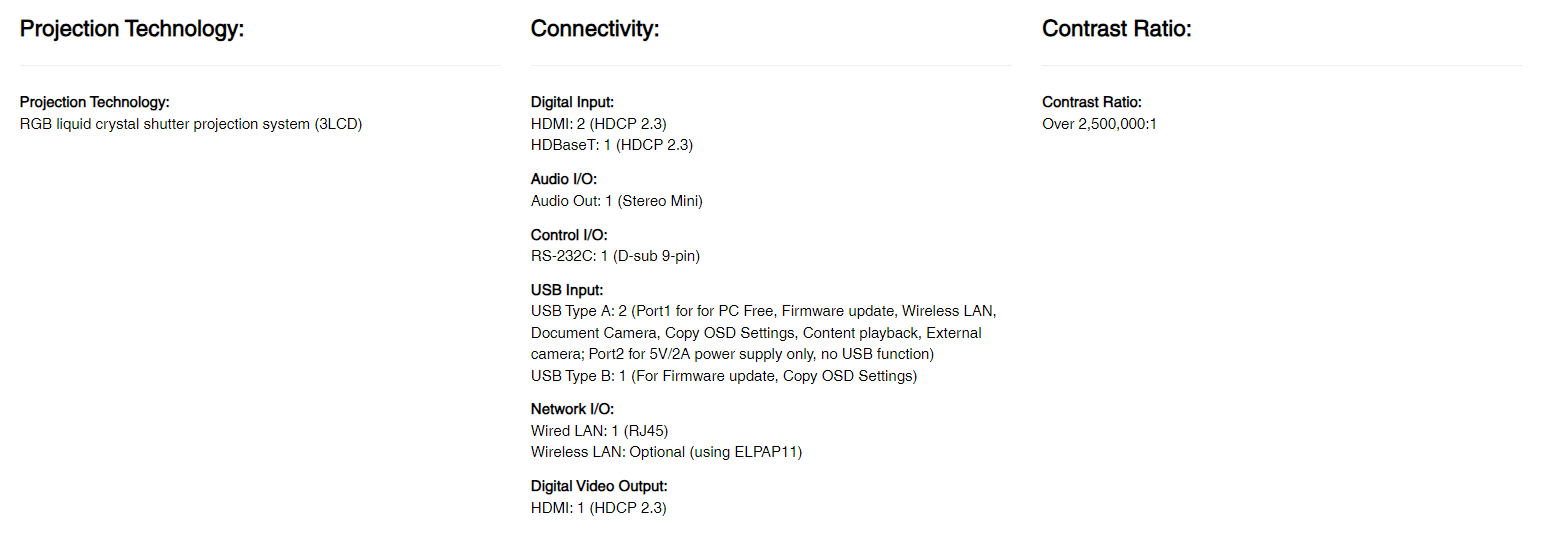Click the Digital Video Output label
The height and width of the screenshot is (549, 1542).
tap(599, 486)
